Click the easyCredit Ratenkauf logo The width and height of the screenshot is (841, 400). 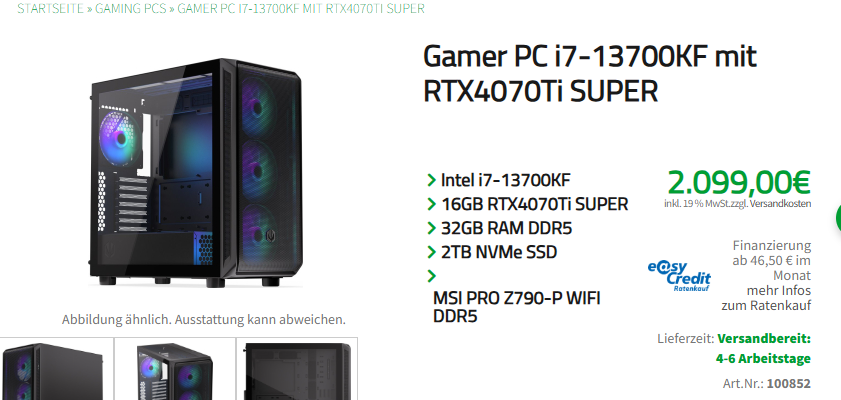678,276
